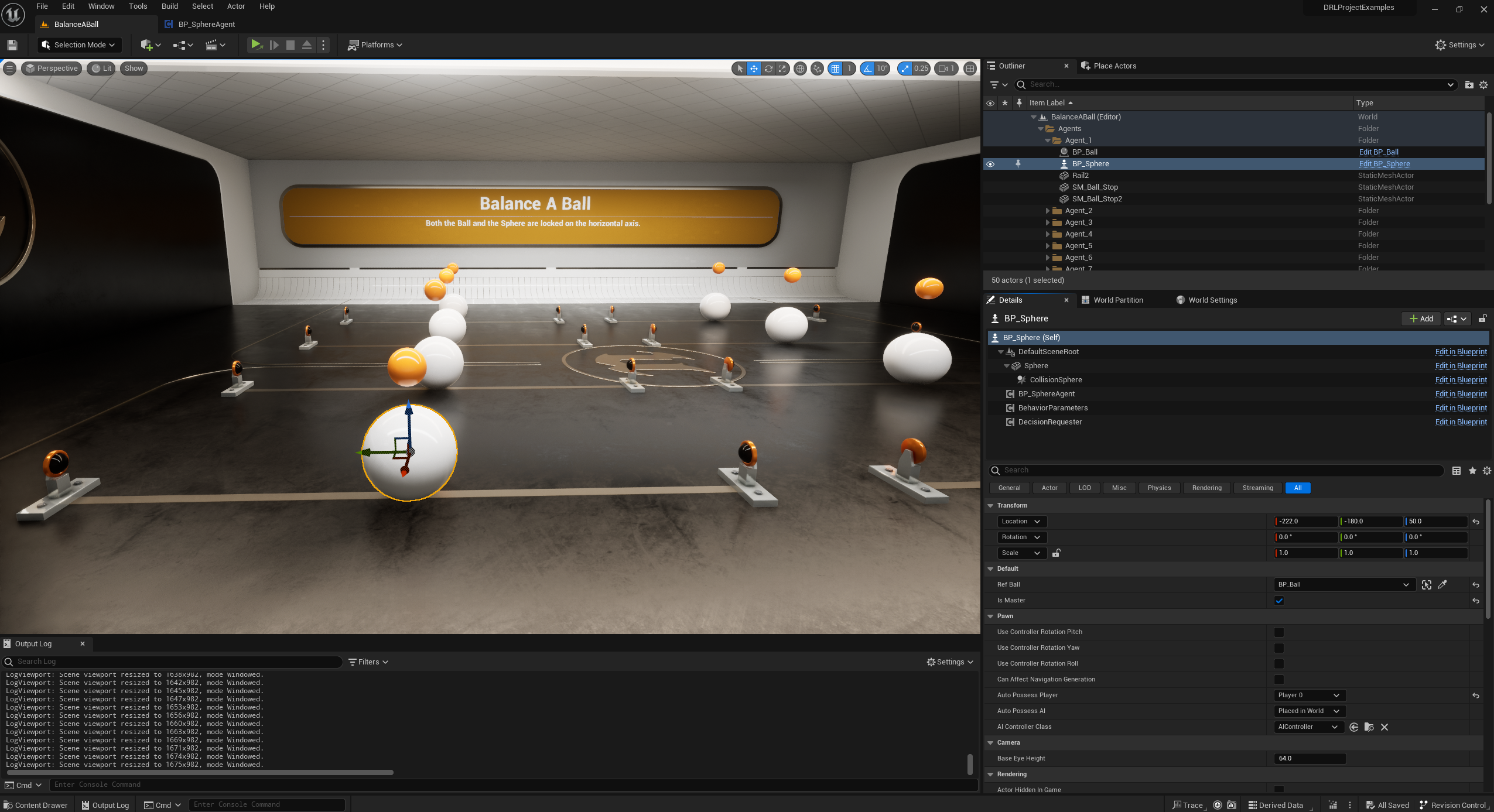Enable Use Controller Rotation Yaw

[x=1278, y=648]
